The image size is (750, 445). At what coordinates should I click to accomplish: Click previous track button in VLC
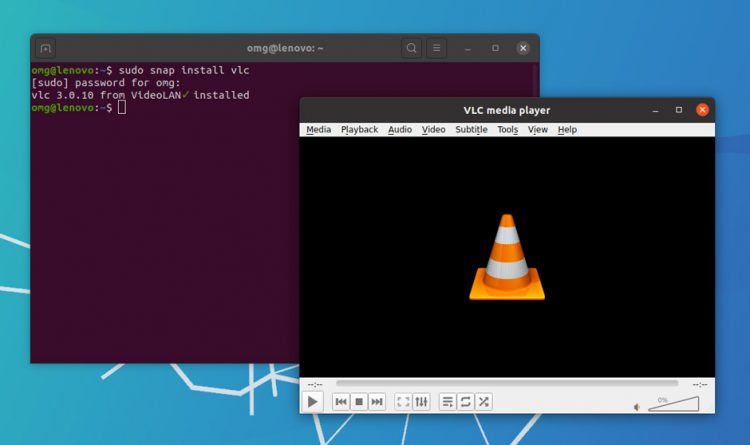341,401
